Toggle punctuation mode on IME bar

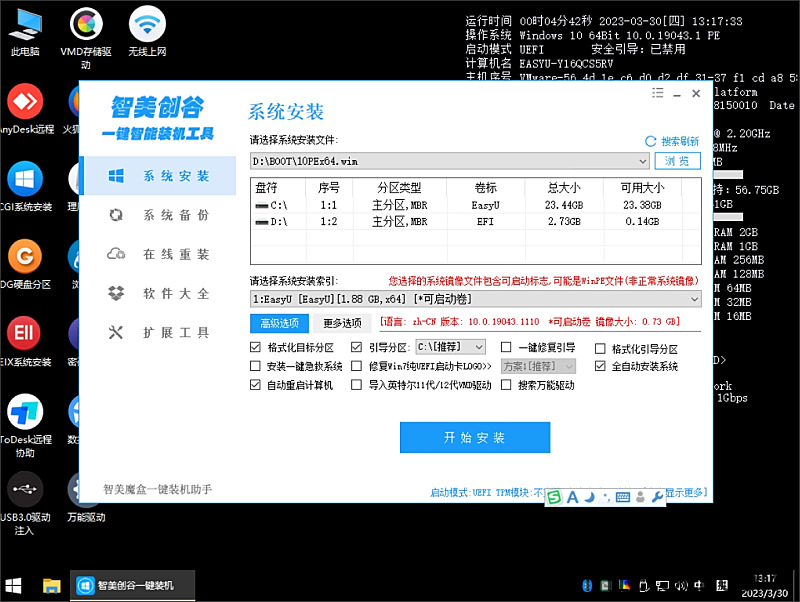click(606, 497)
